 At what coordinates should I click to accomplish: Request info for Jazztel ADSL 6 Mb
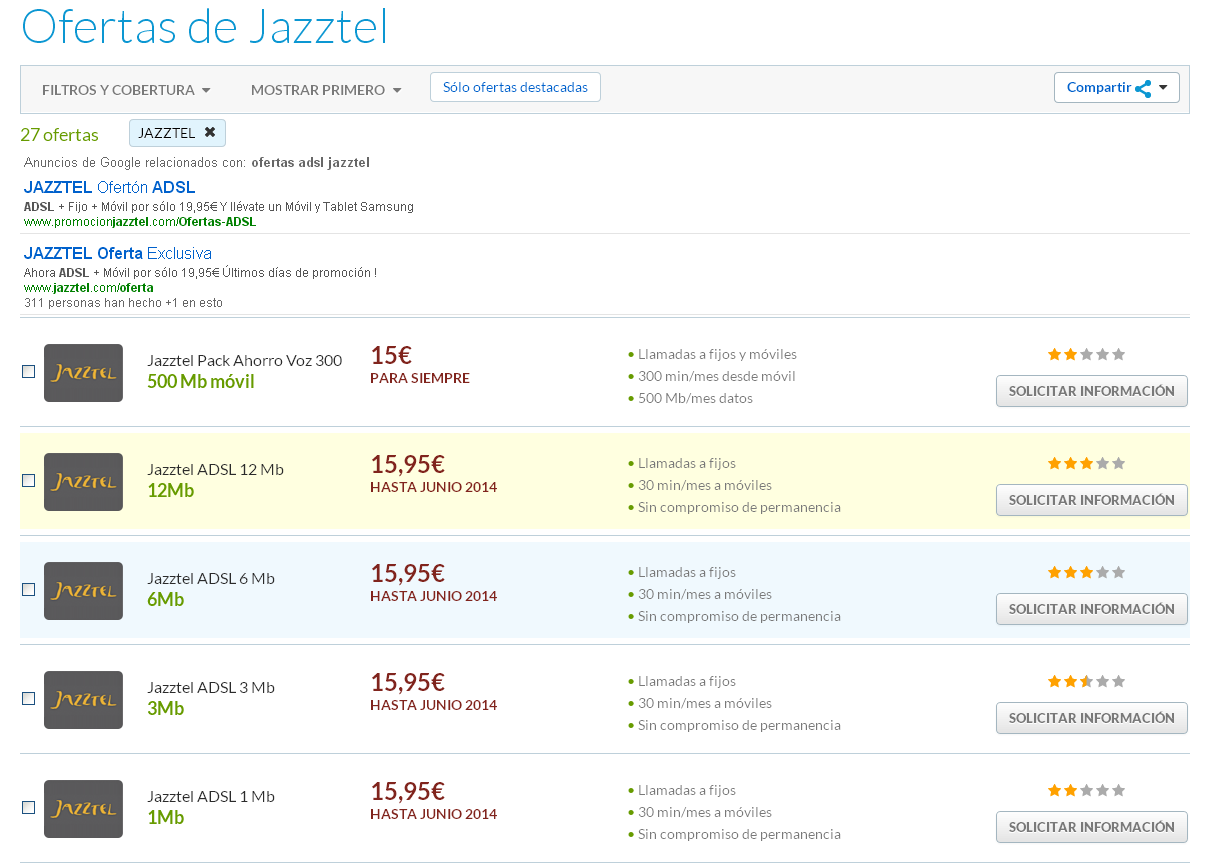tap(1092, 609)
